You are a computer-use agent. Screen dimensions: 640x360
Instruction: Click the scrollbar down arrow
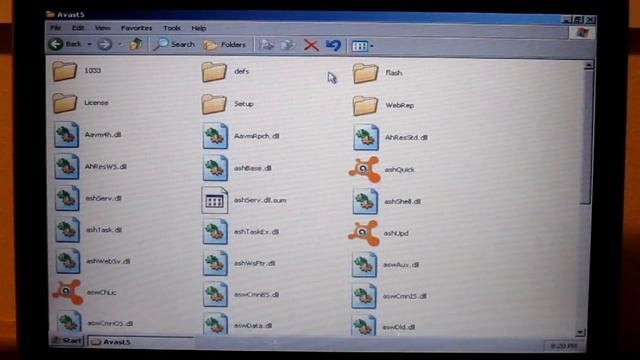(580, 333)
